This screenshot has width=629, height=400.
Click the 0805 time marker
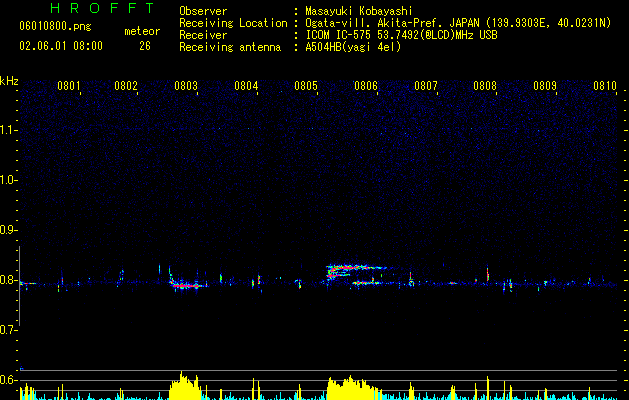[x=306, y=86]
